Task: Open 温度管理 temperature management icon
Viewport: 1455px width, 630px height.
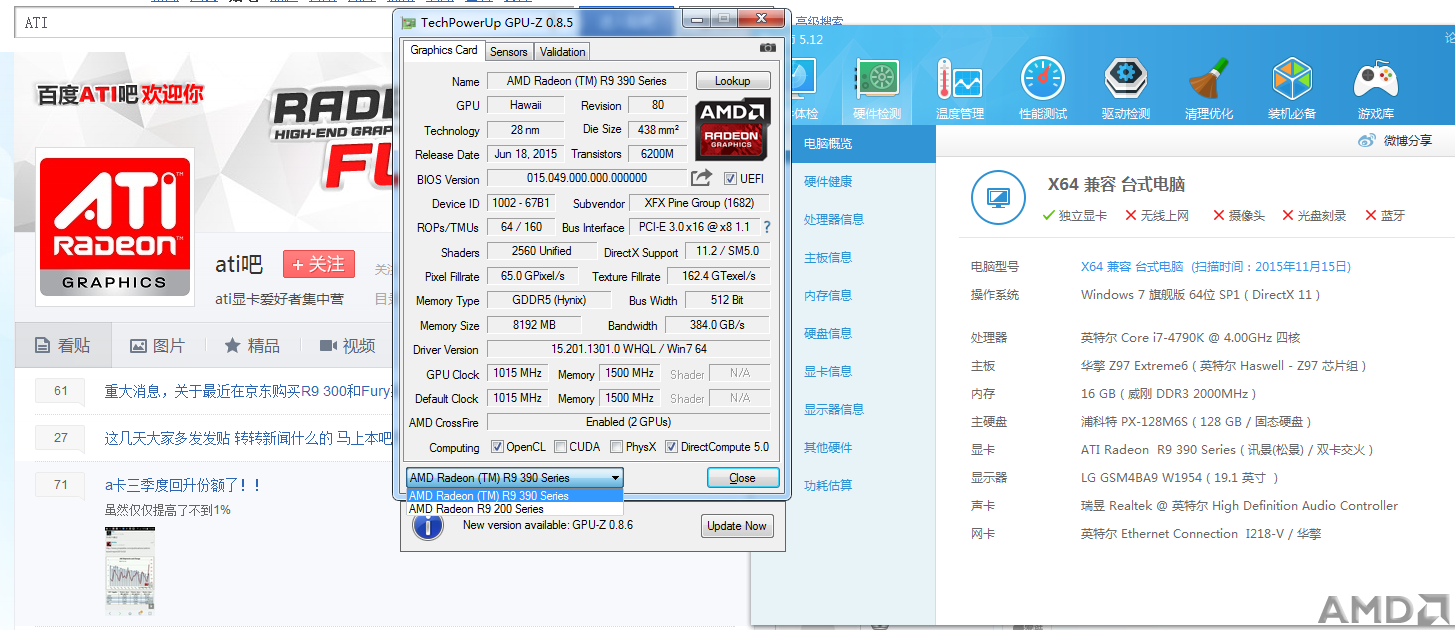Action: tap(959, 88)
